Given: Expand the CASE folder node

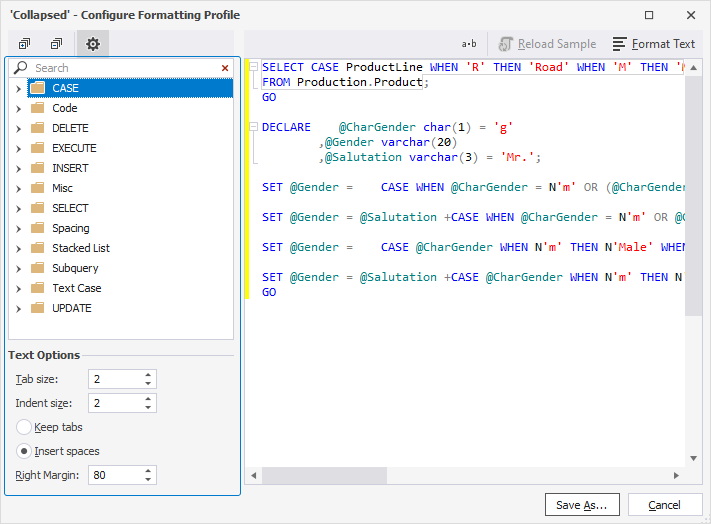Looking at the screenshot, I should 18,88.
